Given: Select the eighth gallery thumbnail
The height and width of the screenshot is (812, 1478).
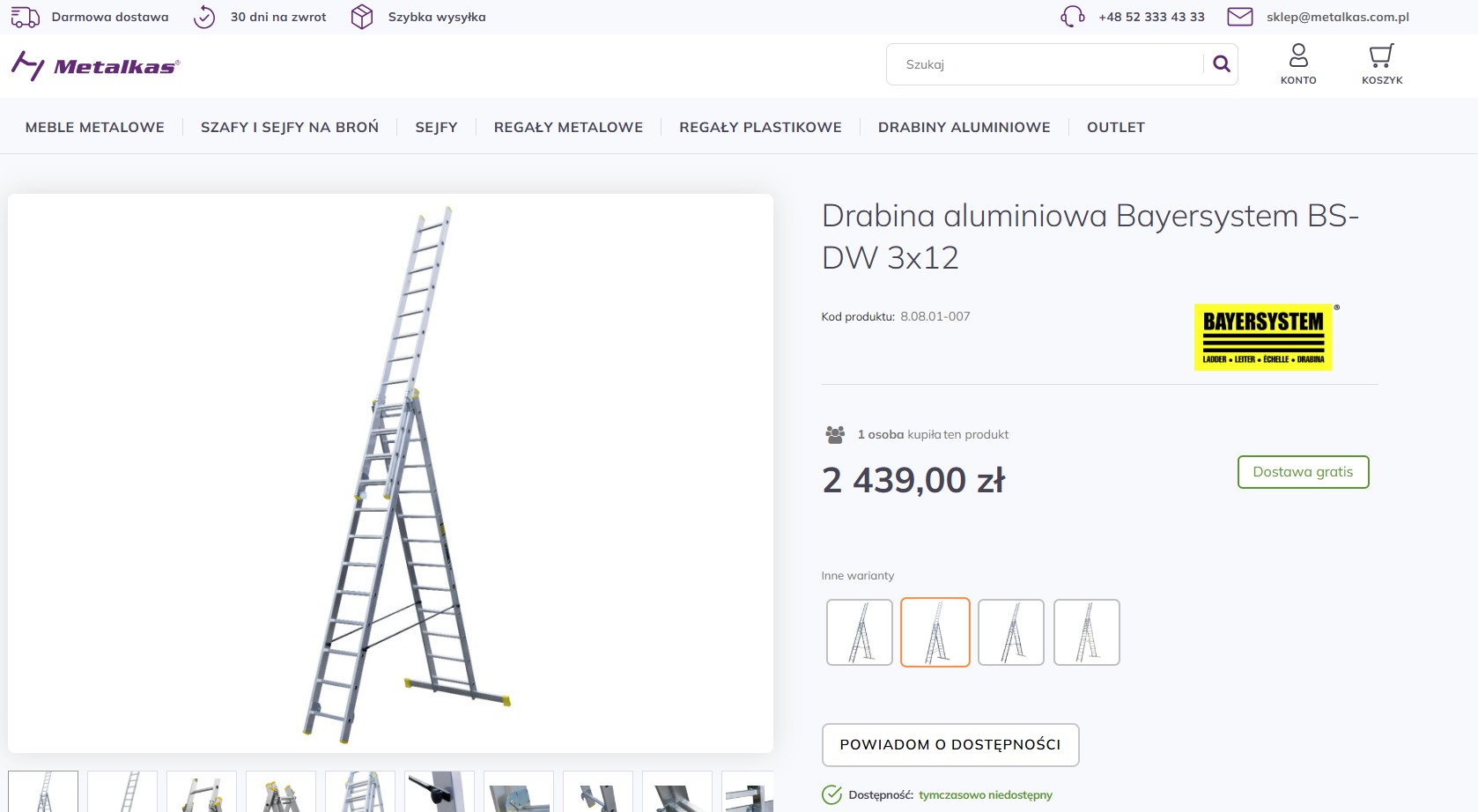Looking at the screenshot, I should tap(598, 791).
